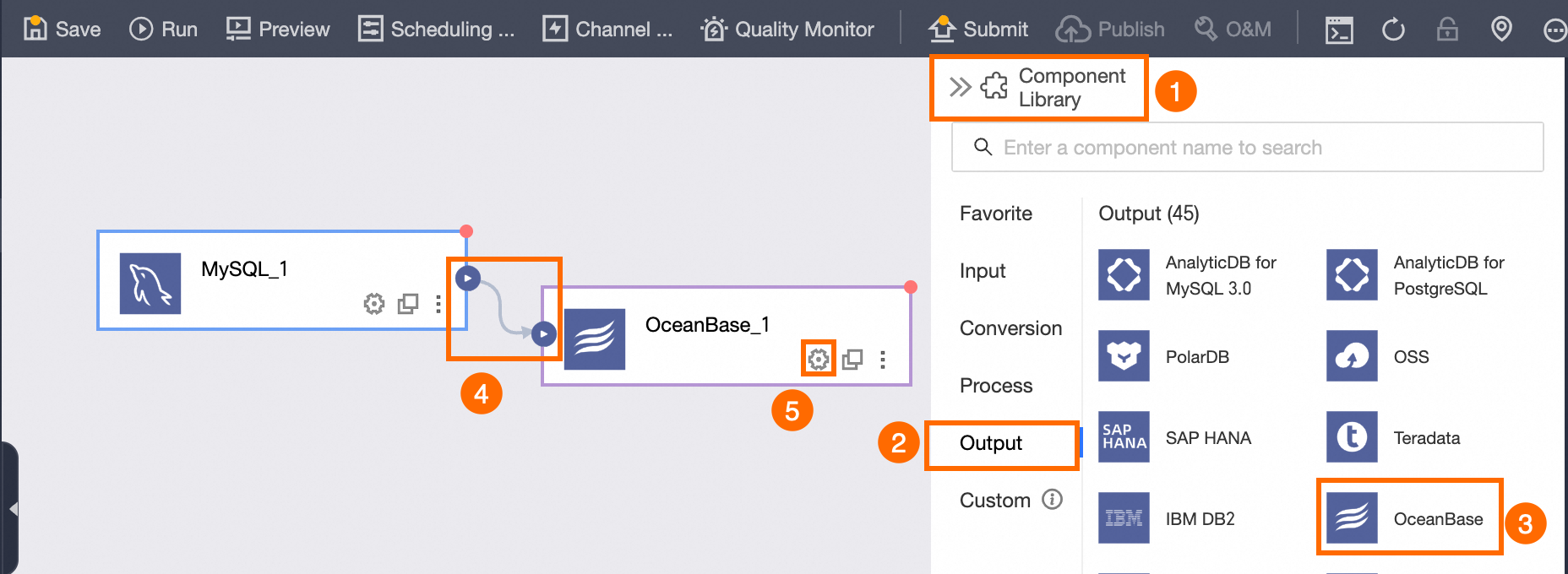Click the location pin icon
This screenshot has height=574, width=1568.
point(1501,30)
